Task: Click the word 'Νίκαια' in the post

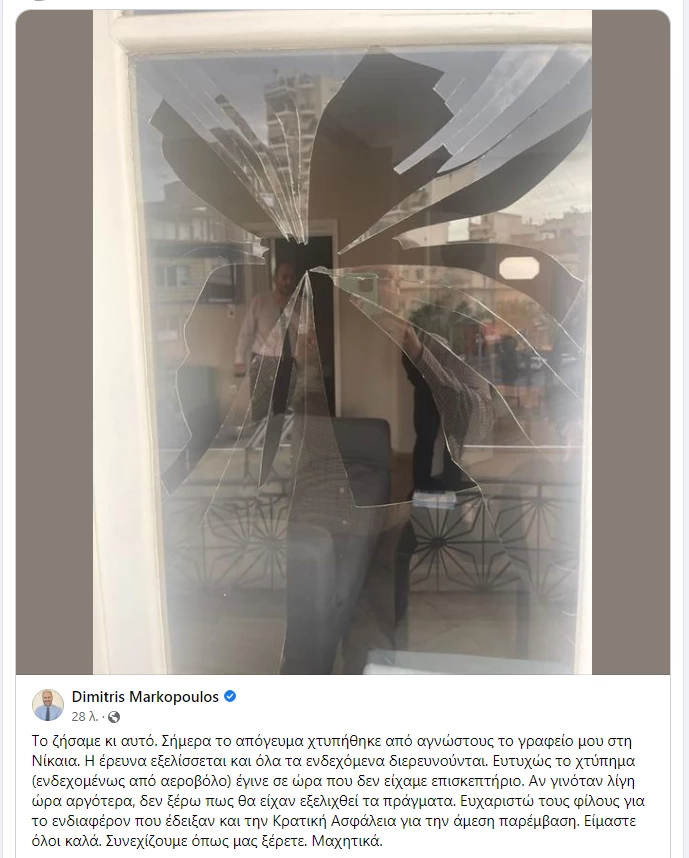Action: click(50, 761)
